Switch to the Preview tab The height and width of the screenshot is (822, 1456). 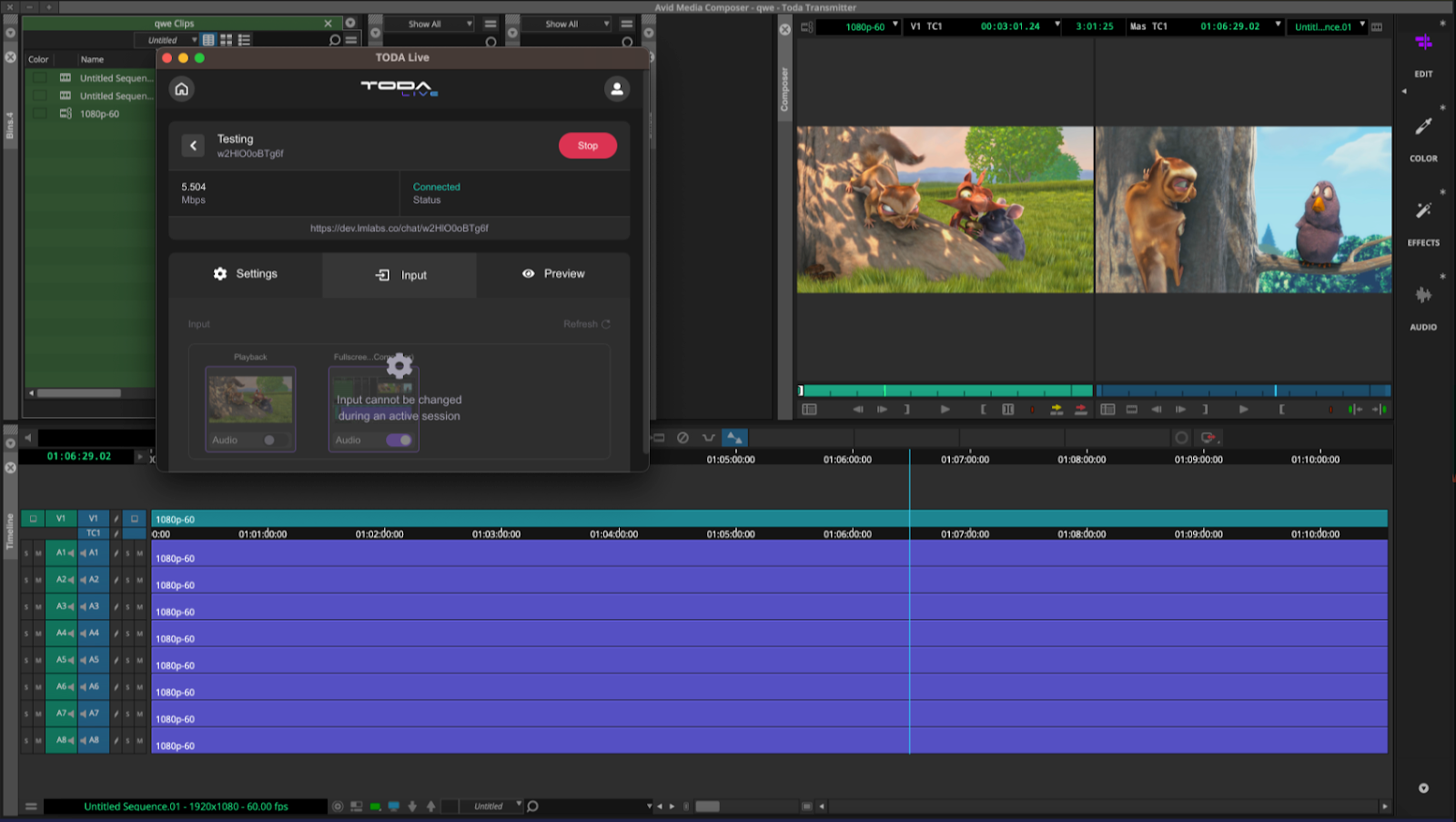(x=553, y=274)
